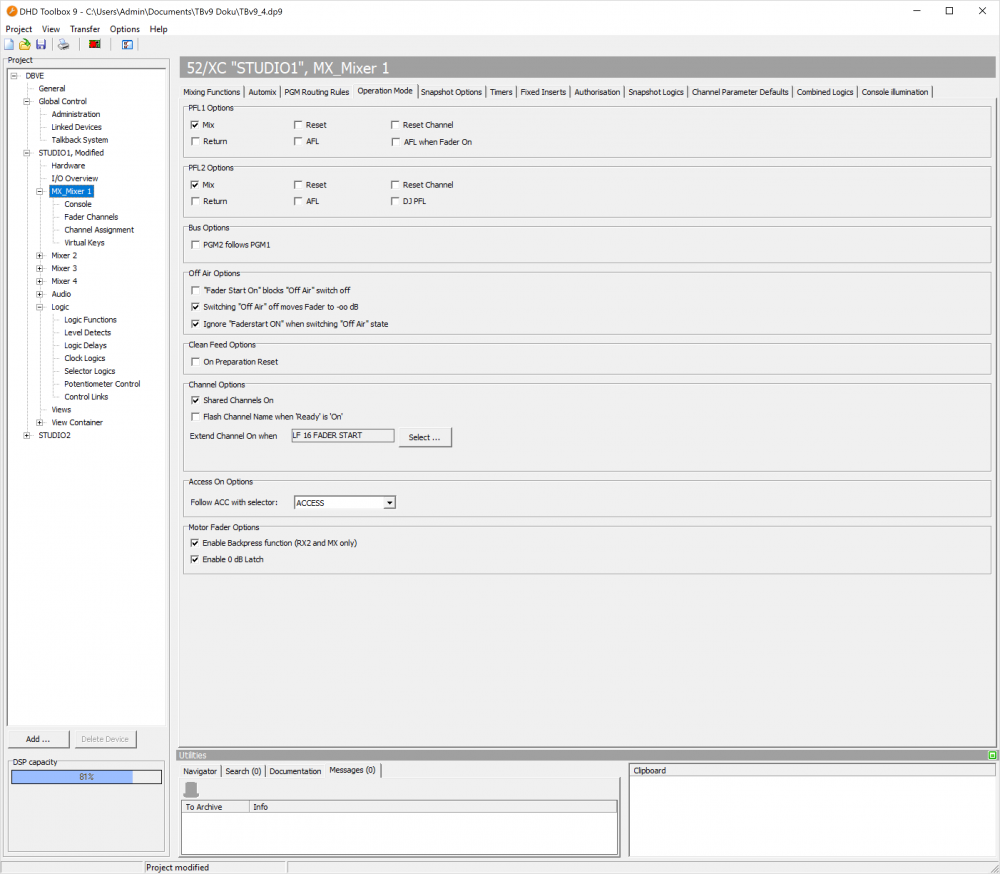Viewport: 1000px width, 874px height.
Task: Disable the Mix checkbox under PFL1 Options
Action: point(194,125)
